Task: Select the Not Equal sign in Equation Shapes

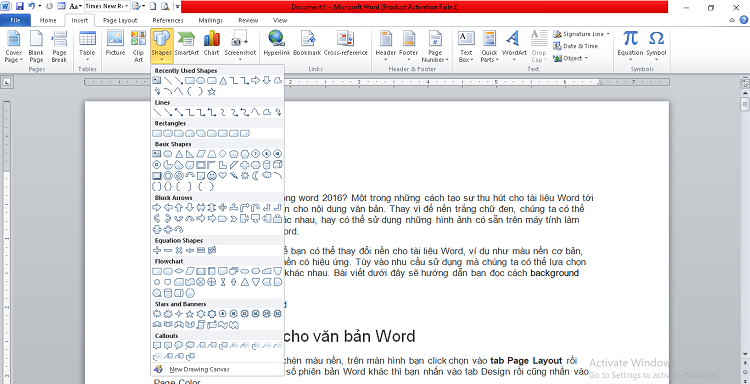Action: pos(211,250)
